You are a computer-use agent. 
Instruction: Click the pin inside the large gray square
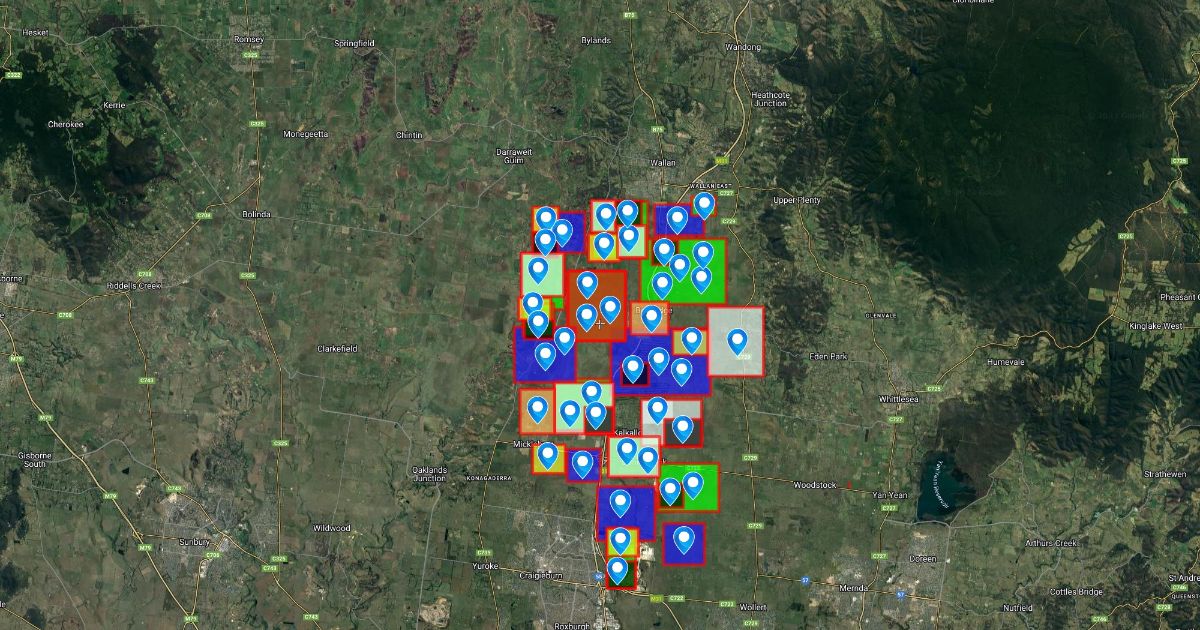point(737,341)
